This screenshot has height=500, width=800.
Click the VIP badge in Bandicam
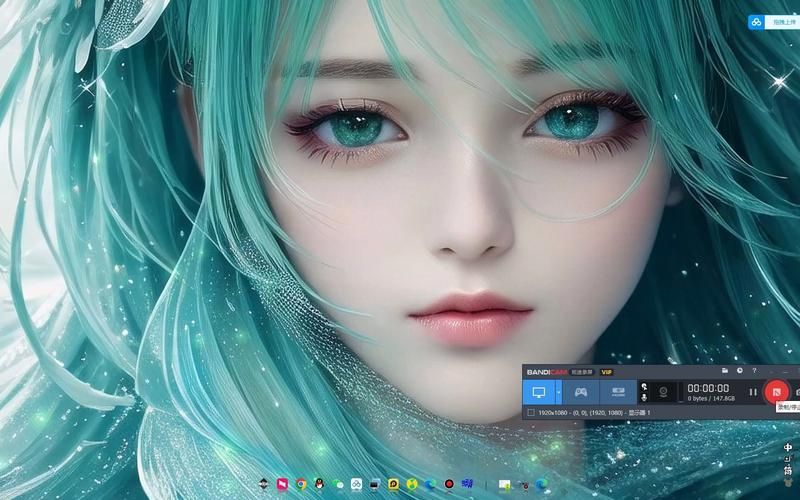(x=606, y=372)
